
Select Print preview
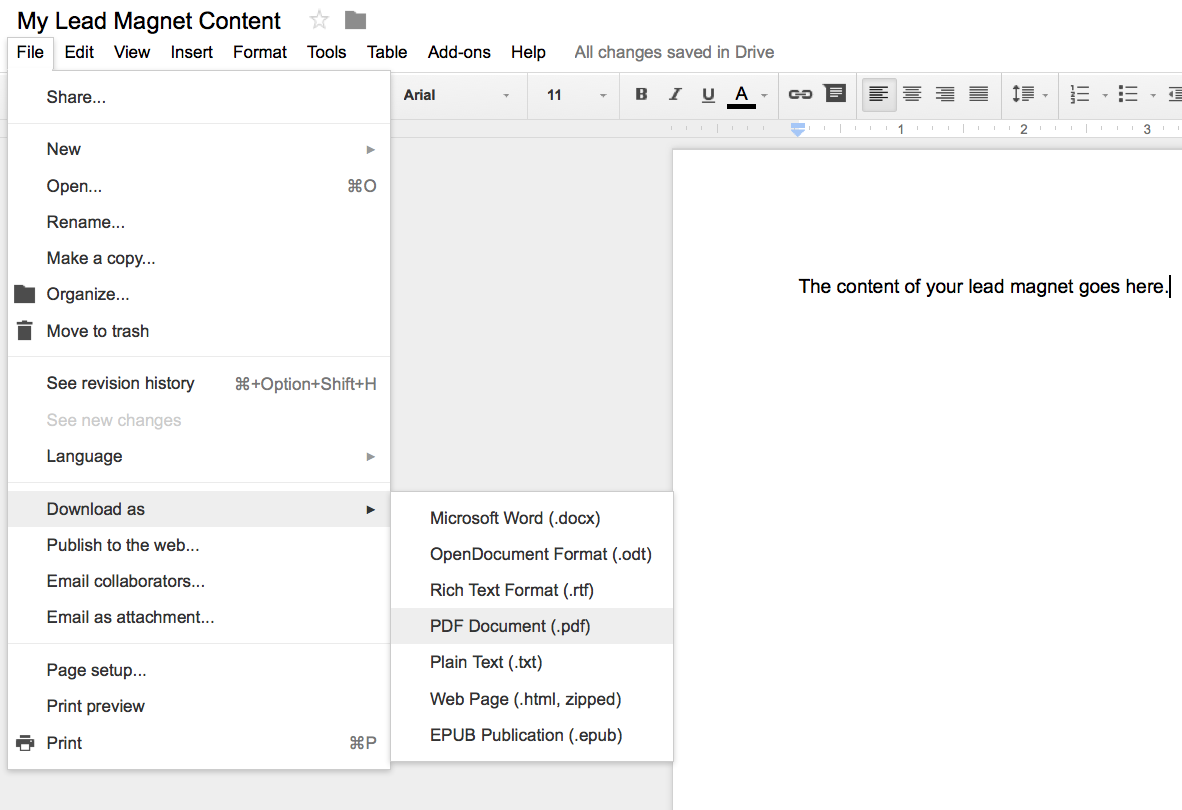click(199, 707)
